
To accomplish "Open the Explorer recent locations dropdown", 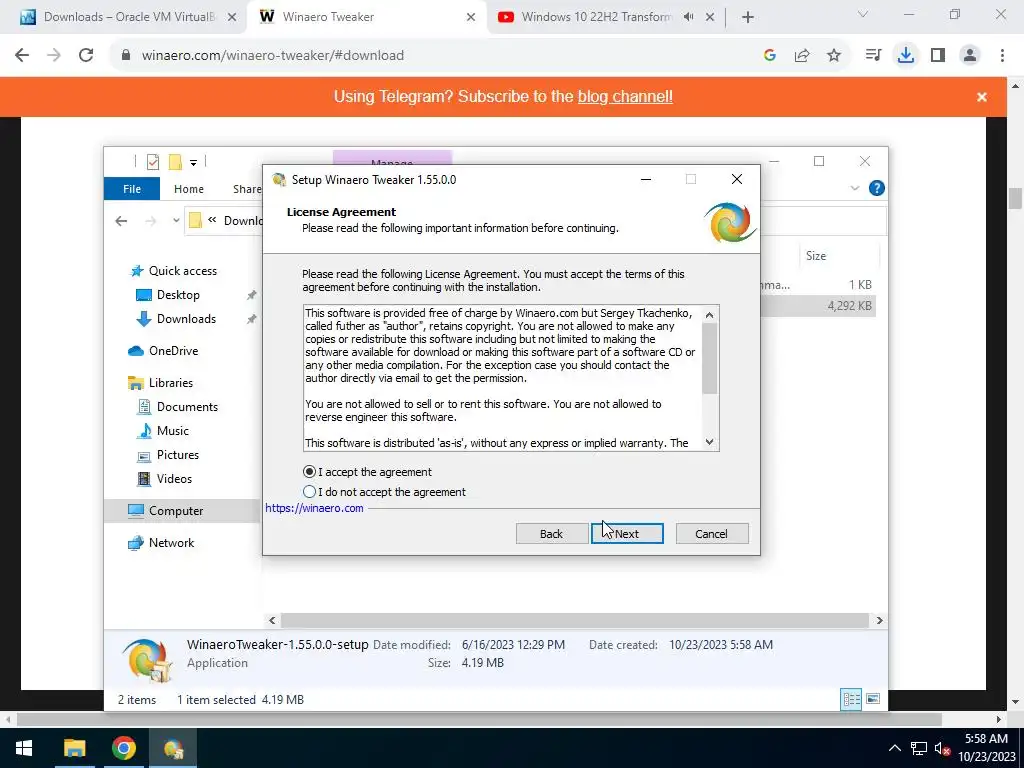I will 176,221.
